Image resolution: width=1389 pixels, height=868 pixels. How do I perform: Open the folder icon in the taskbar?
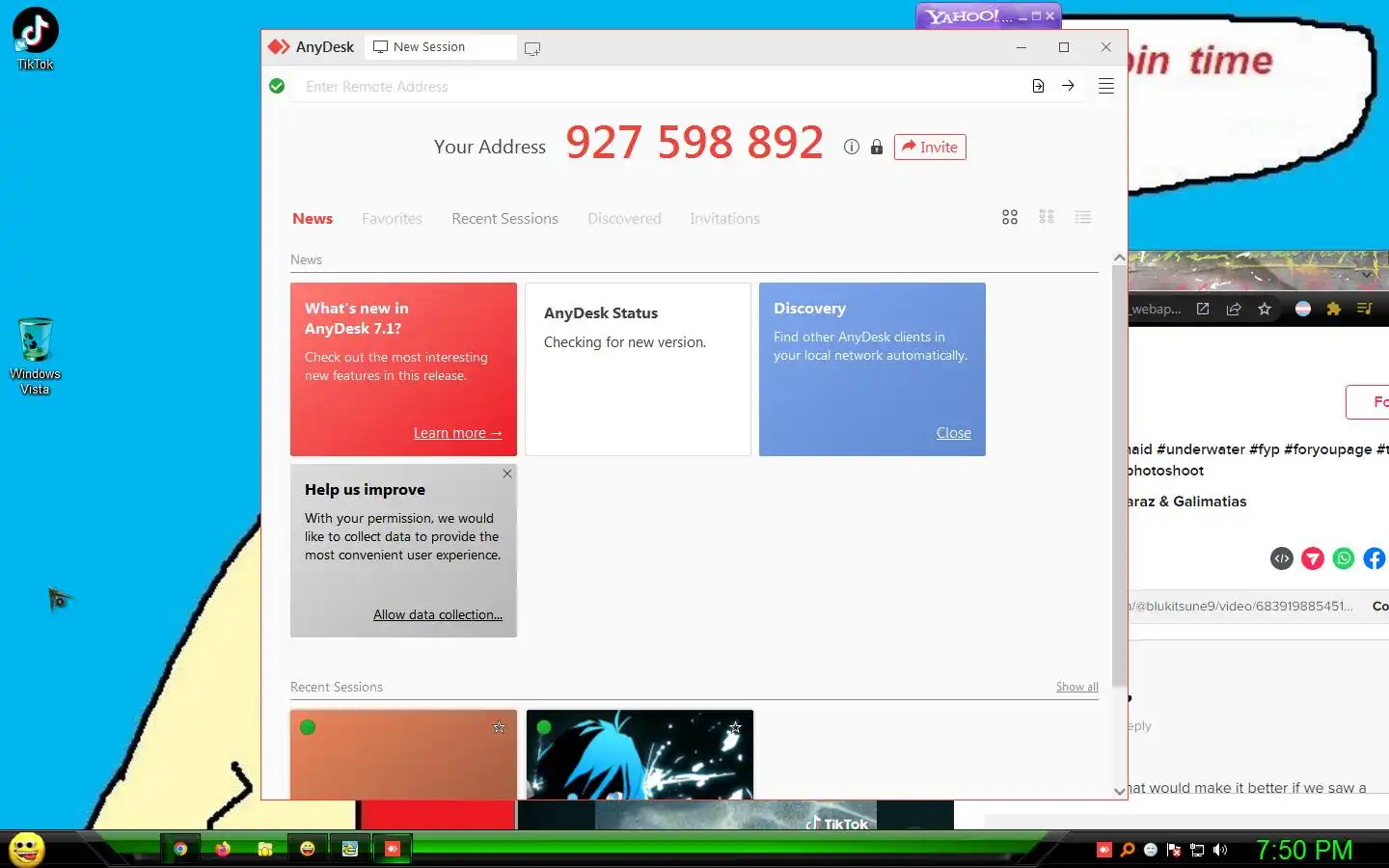pyautogui.click(x=265, y=849)
